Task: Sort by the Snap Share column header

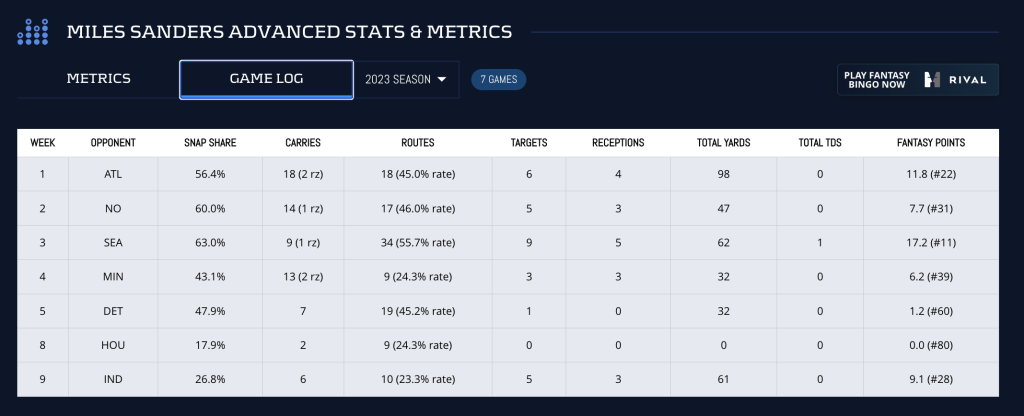Action: click(x=210, y=143)
